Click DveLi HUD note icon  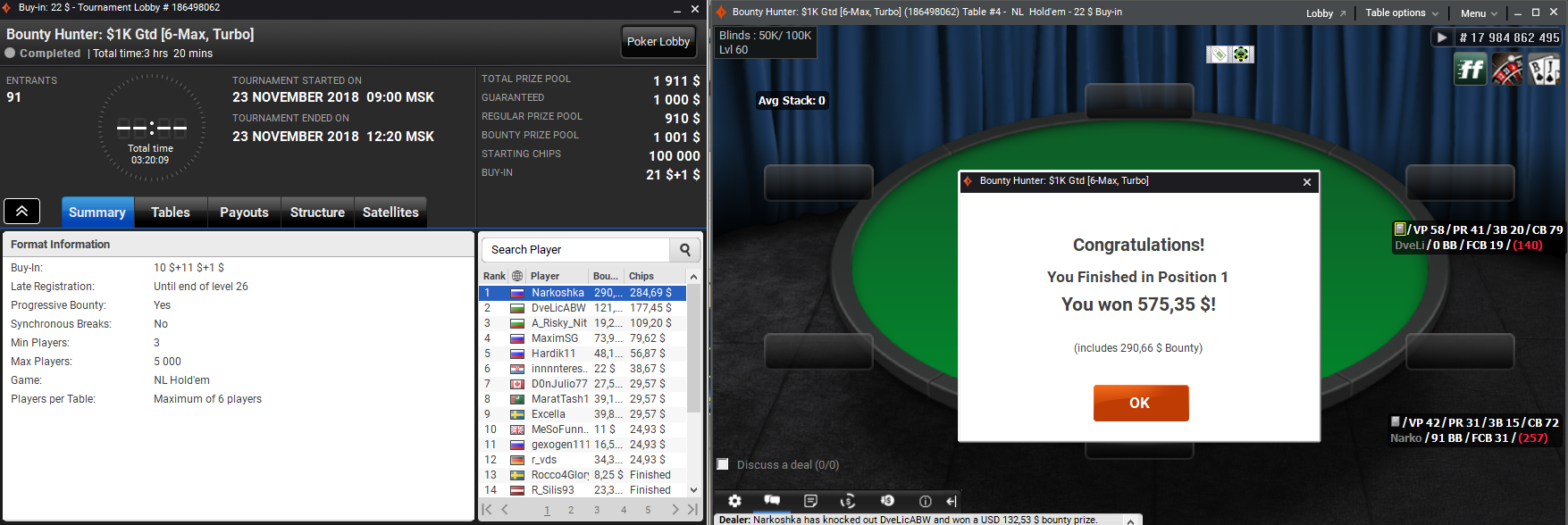[x=1400, y=229]
